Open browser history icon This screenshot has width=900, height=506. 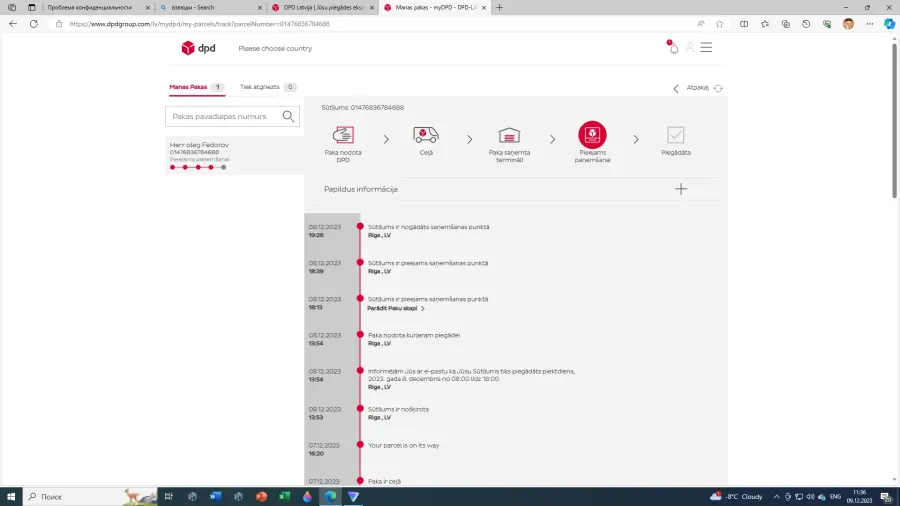806,24
